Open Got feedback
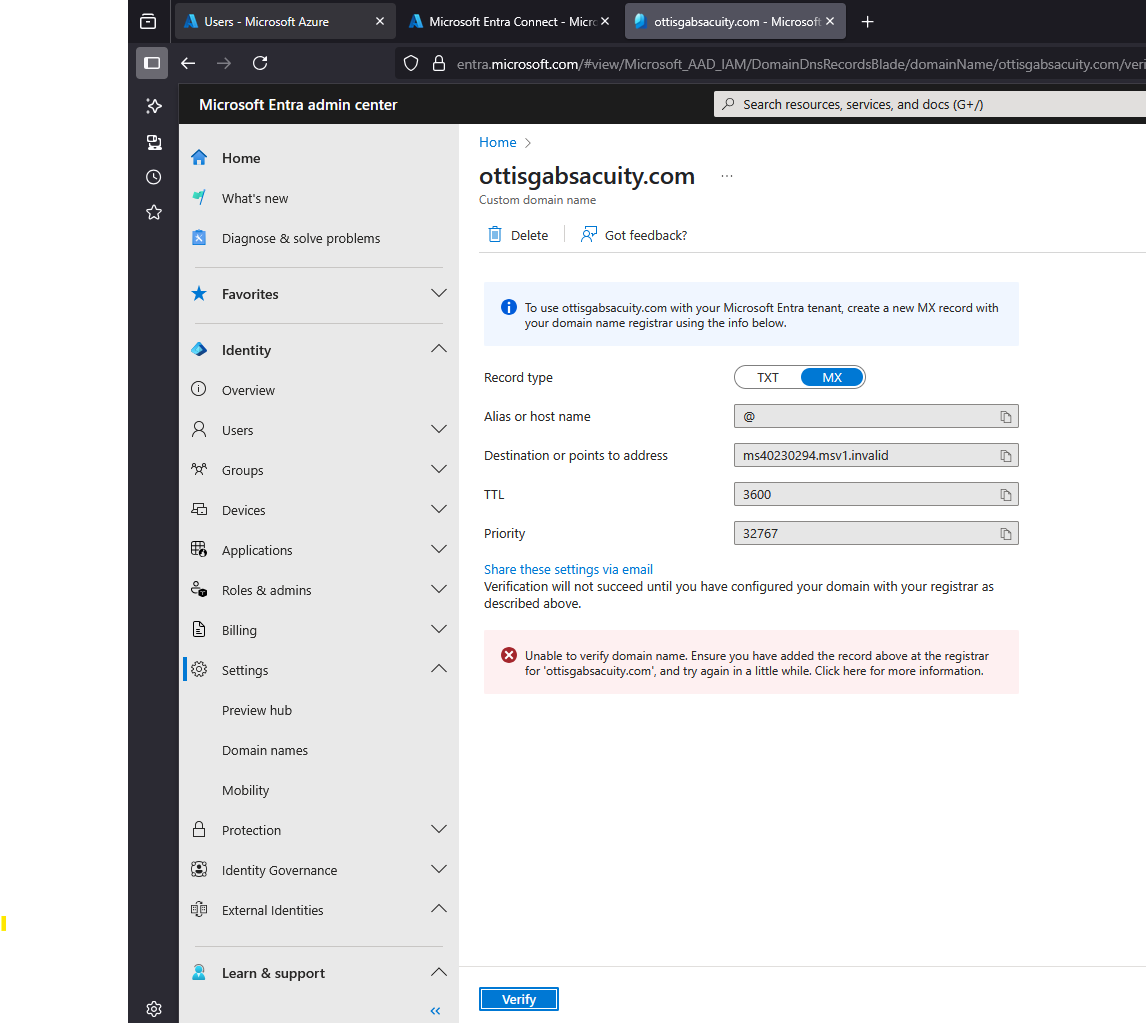This screenshot has width=1146, height=1023. point(634,235)
